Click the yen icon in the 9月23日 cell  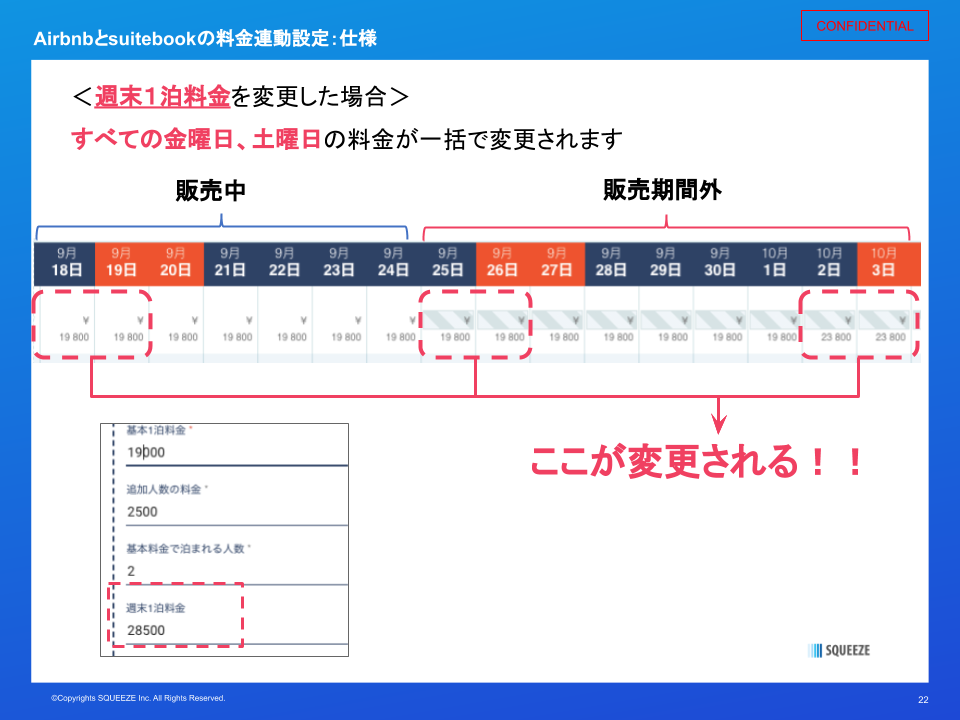pyautogui.click(x=358, y=320)
